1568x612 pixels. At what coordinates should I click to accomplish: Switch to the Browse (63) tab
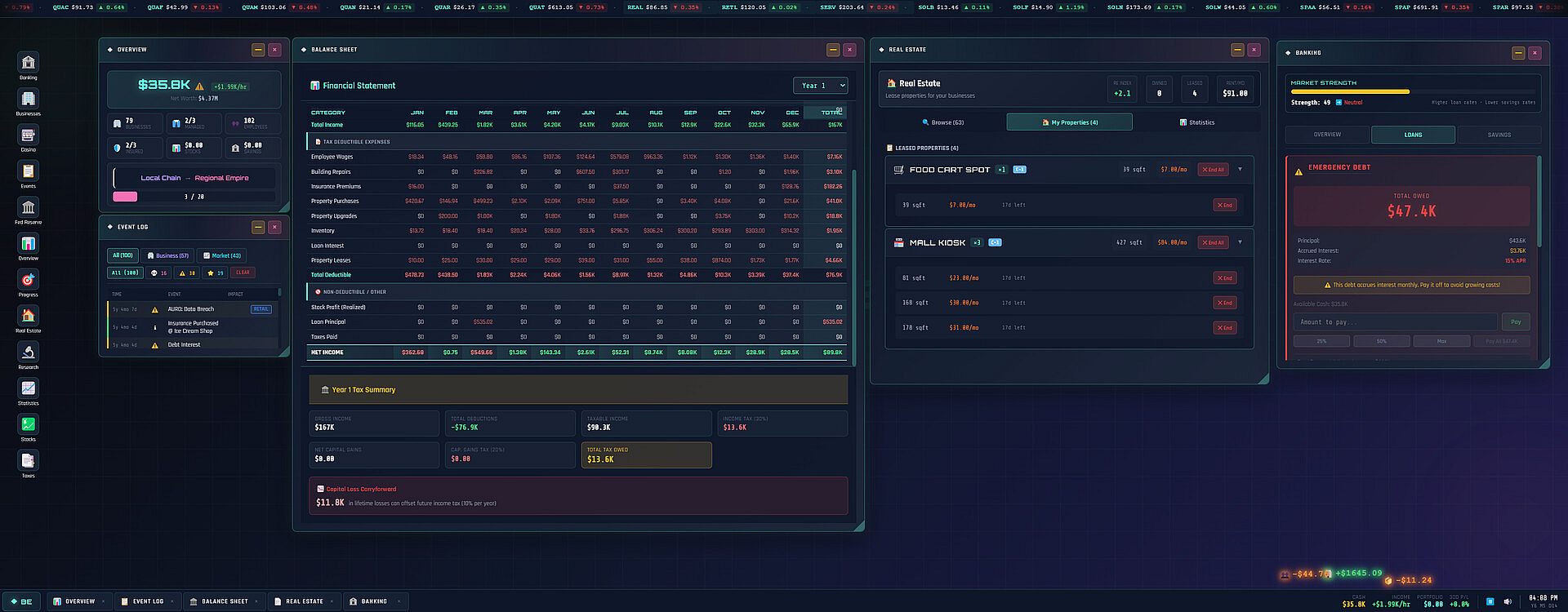tap(942, 122)
